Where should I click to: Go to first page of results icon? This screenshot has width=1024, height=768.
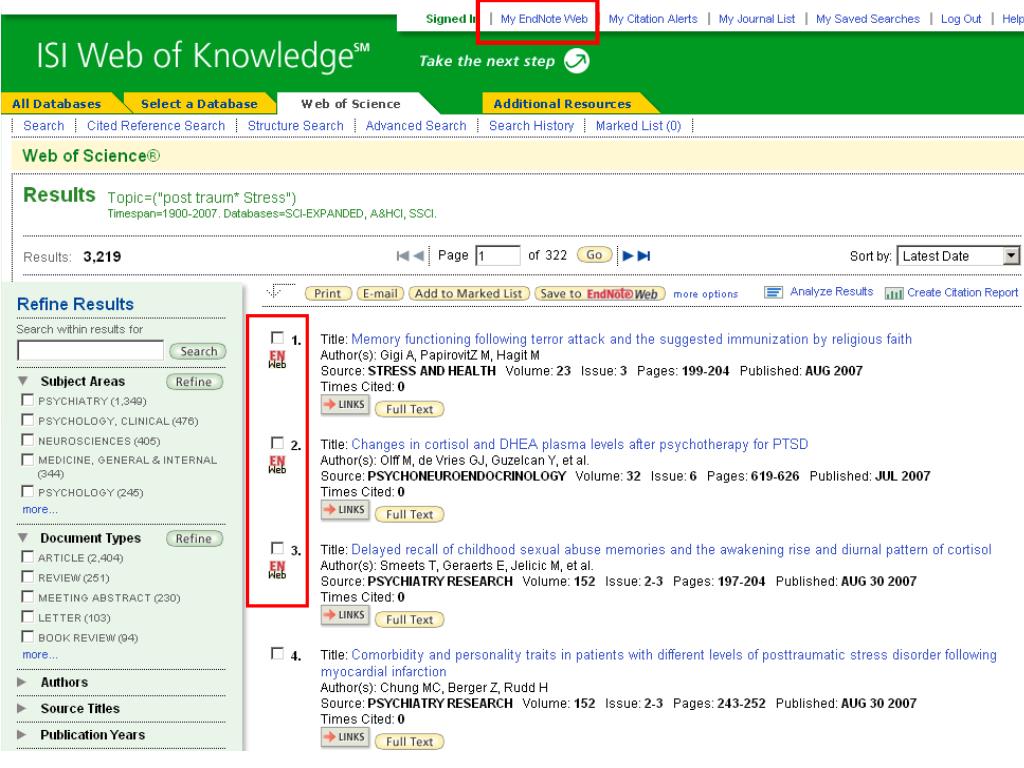pos(403,256)
